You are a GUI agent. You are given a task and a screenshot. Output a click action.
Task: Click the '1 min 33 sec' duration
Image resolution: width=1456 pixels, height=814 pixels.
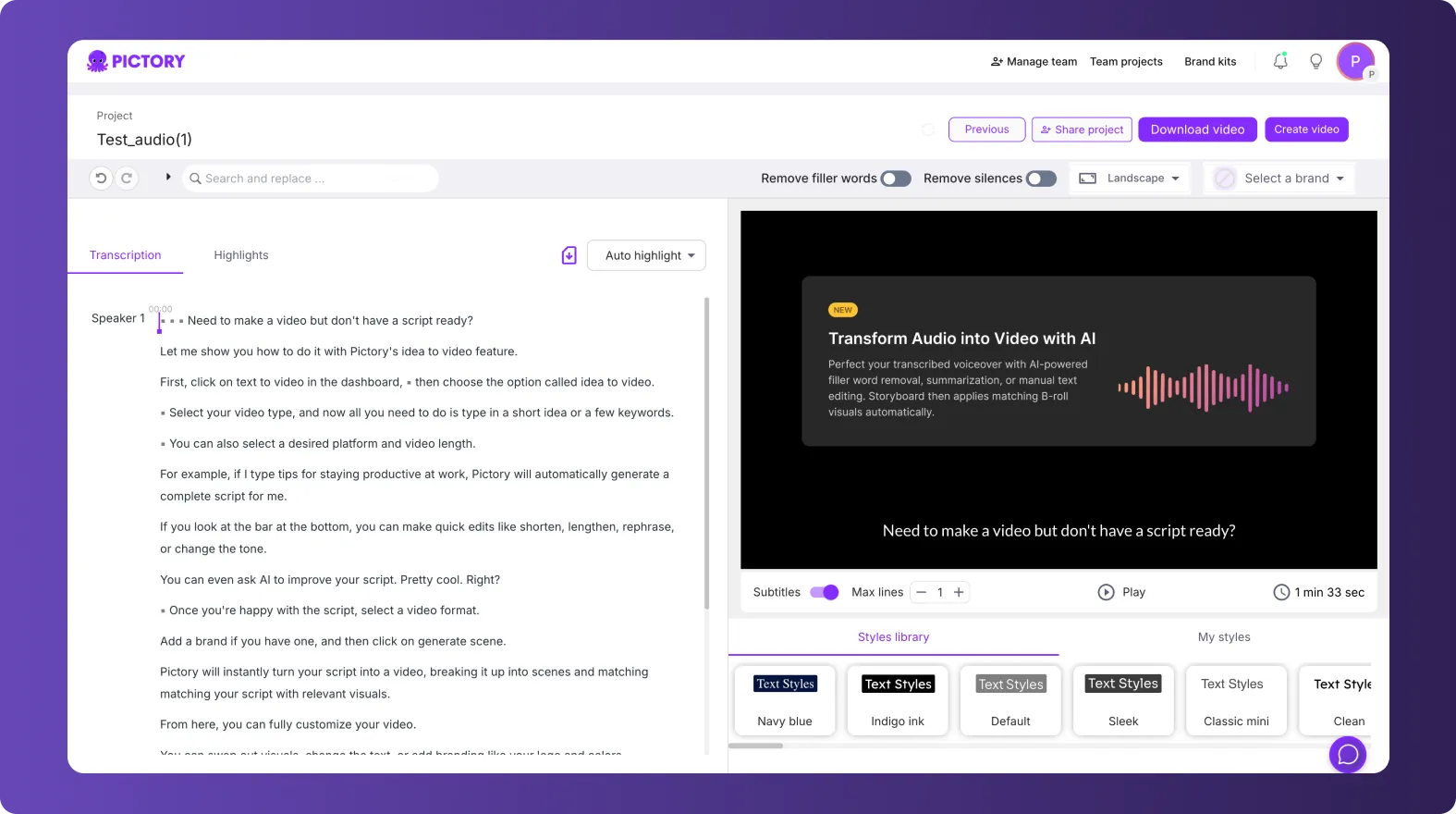tap(1329, 592)
